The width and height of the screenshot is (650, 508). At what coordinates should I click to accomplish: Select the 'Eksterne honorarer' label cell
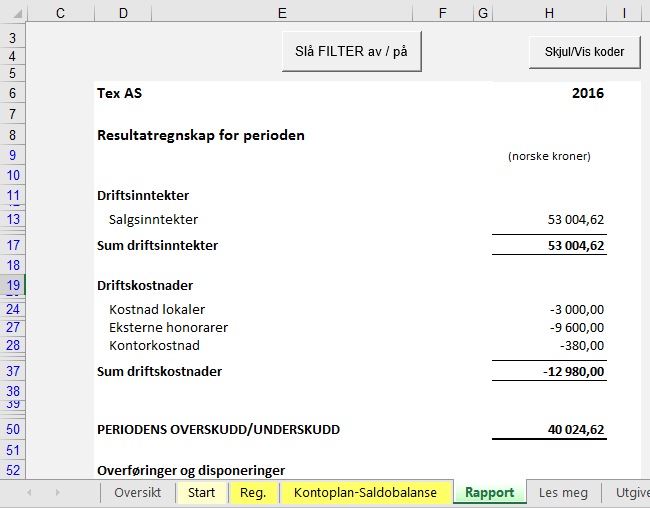pyautogui.click(x=168, y=327)
